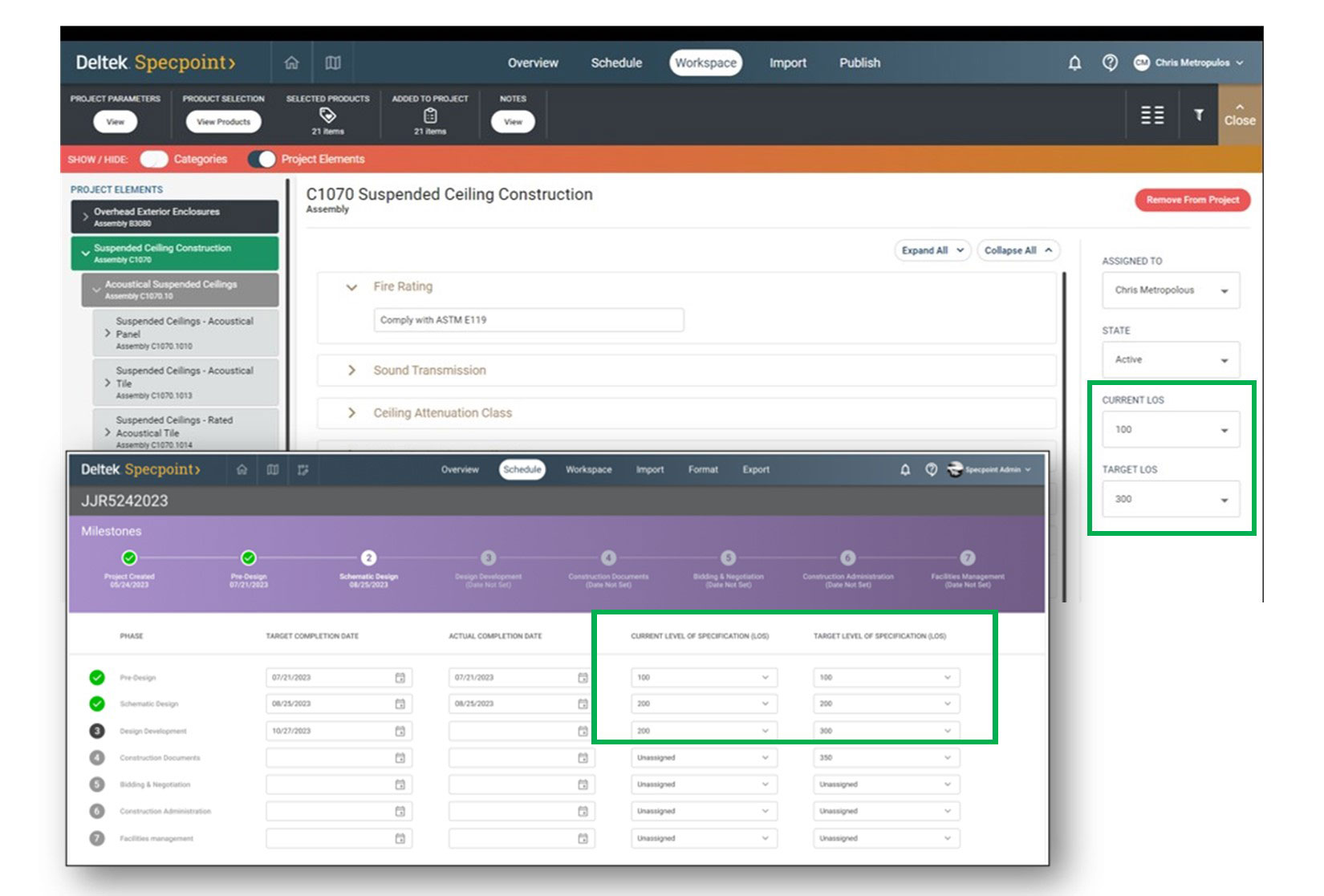Click the help question mark icon
Image resolution: width=1324 pixels, height=896 pixels.
[x=1110, y=63]
